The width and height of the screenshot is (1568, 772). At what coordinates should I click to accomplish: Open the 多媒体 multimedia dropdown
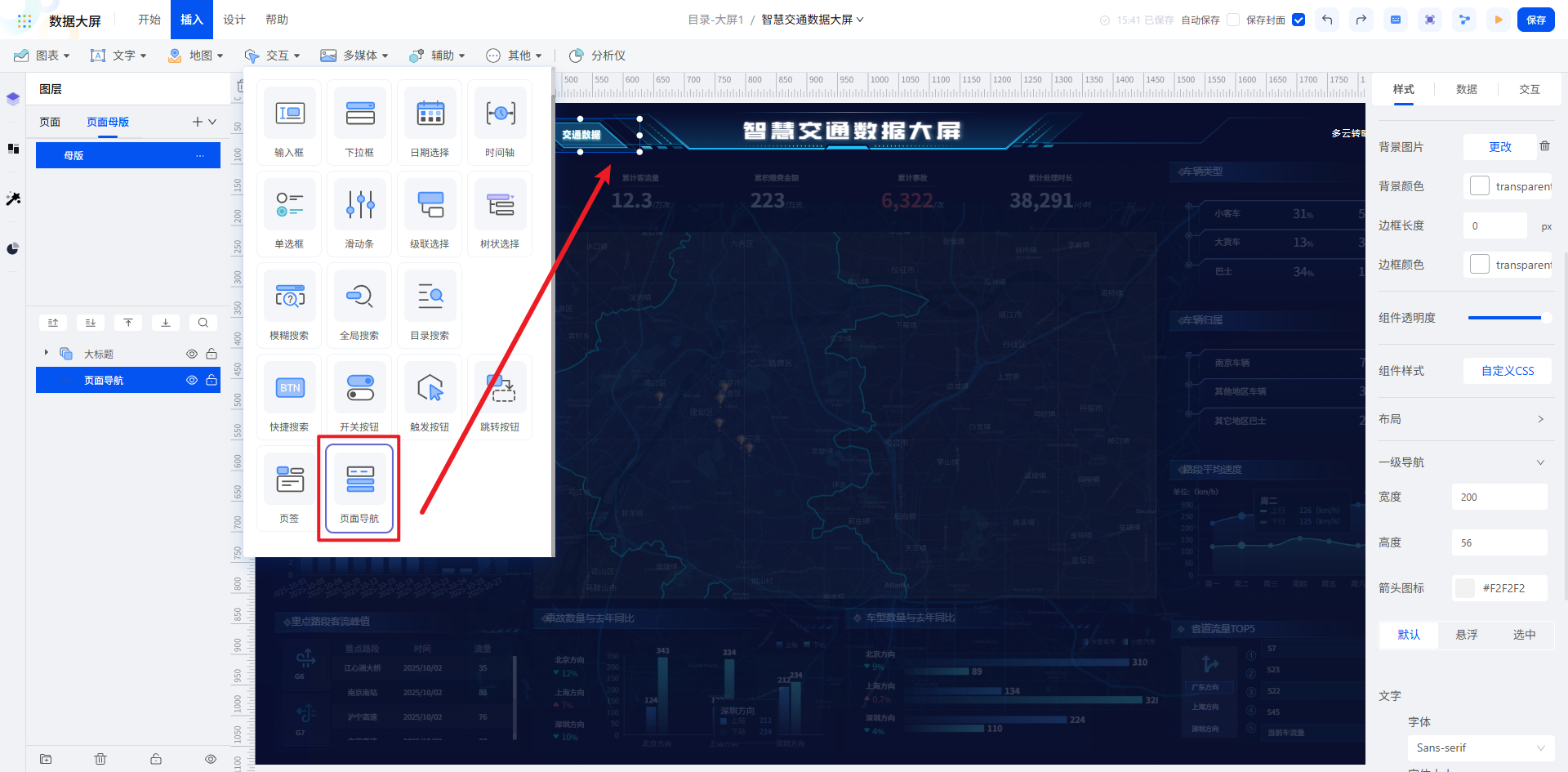[x=354, y=56]
